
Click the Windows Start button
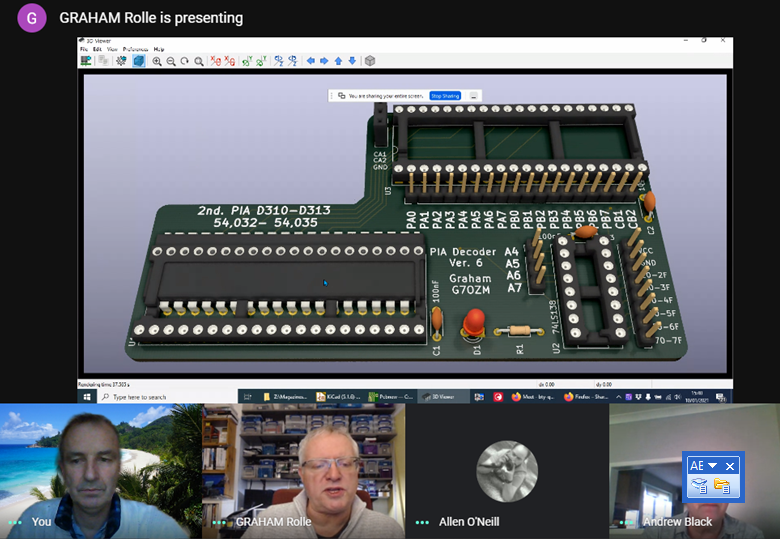point(87,397)
